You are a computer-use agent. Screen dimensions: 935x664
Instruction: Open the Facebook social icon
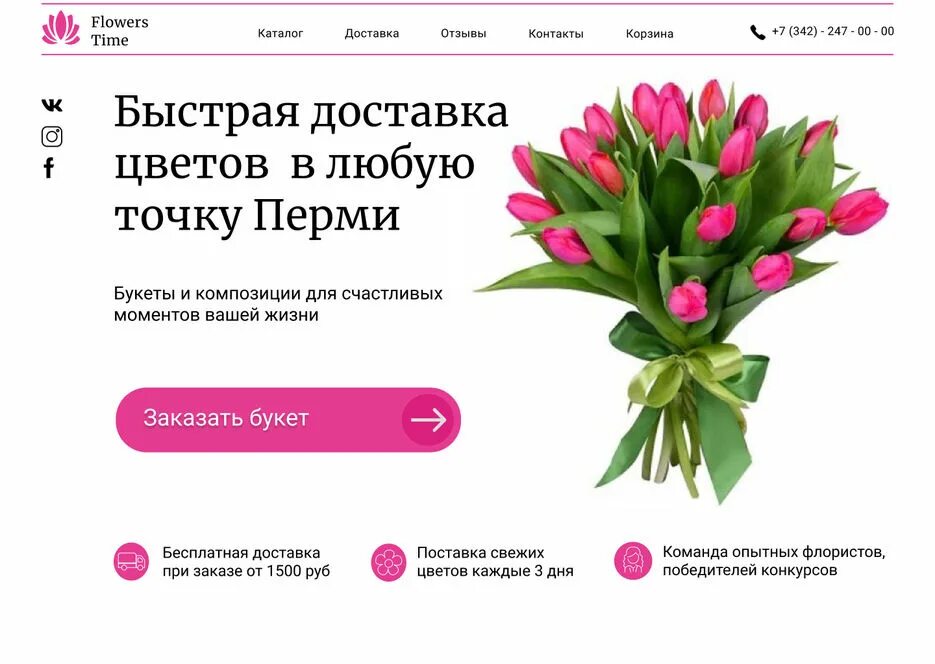point(49,168)
